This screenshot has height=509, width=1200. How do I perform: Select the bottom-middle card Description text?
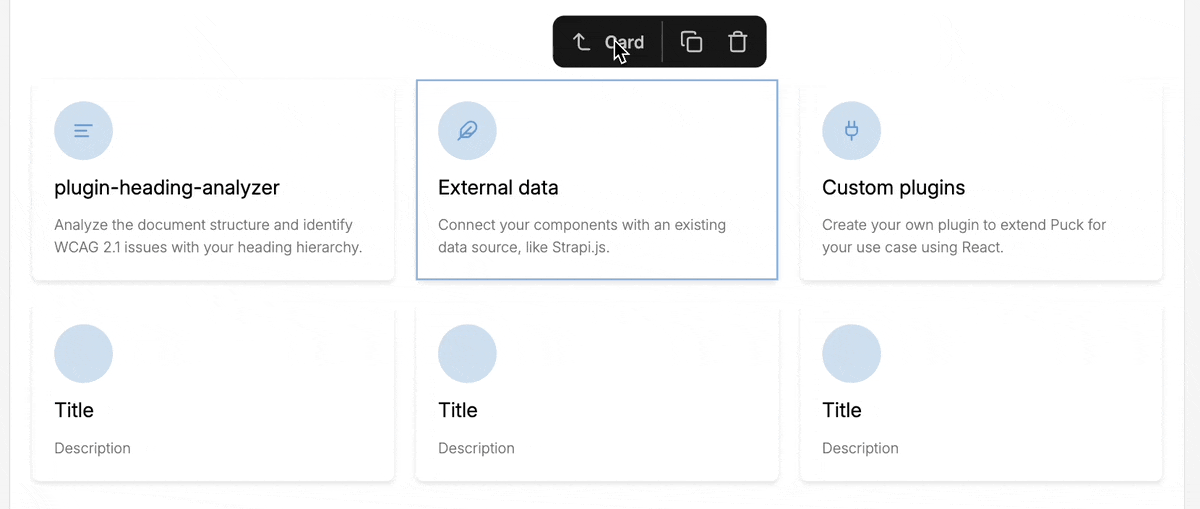476,448
